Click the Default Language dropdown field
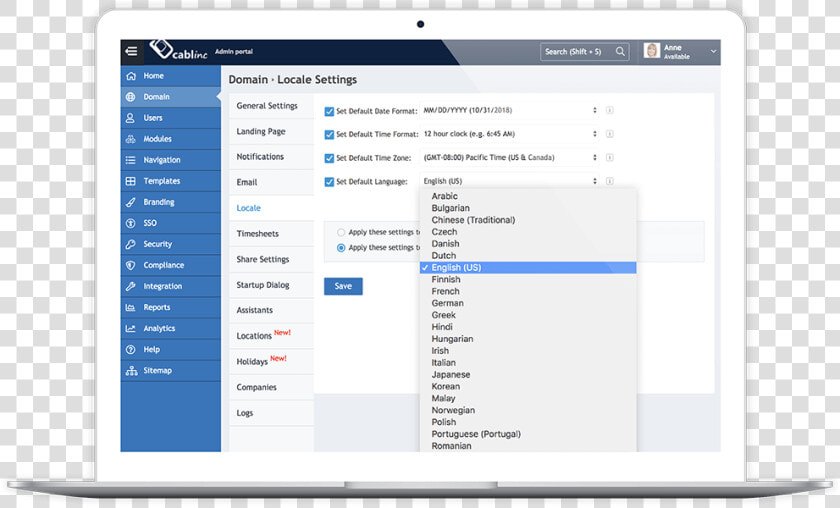The height and width of the screenshot is (508, 840). tap(510, 181)
